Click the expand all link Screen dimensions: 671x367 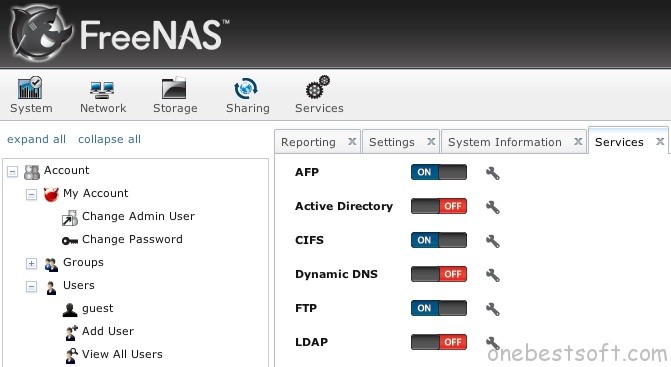click(x=36, y=139)
